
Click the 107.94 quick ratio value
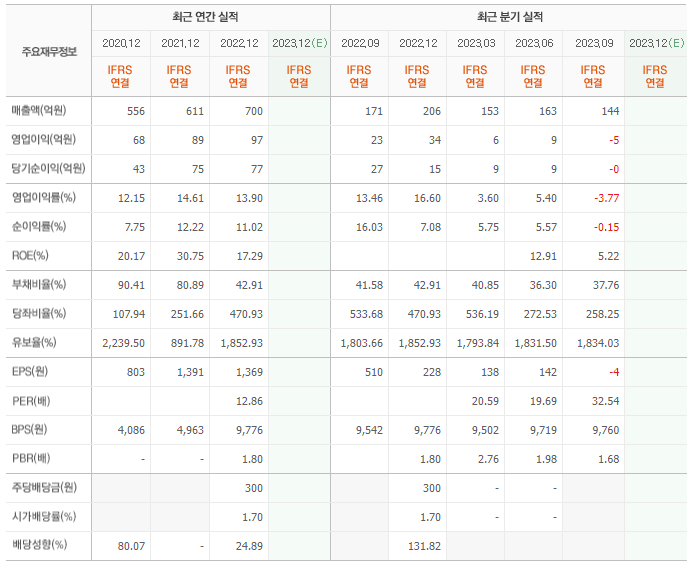[129, 314]
